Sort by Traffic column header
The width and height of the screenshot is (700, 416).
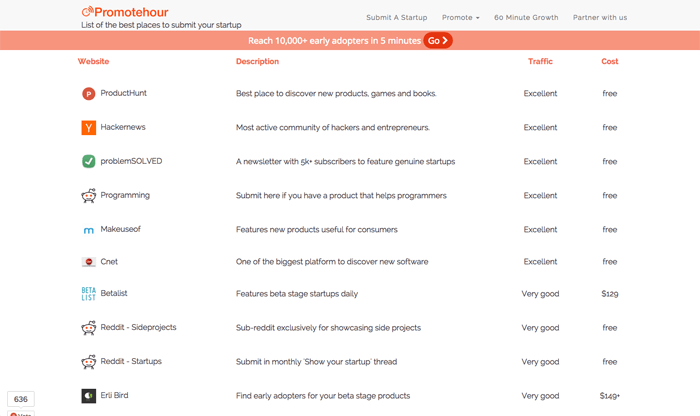click(x=540, y=62)
